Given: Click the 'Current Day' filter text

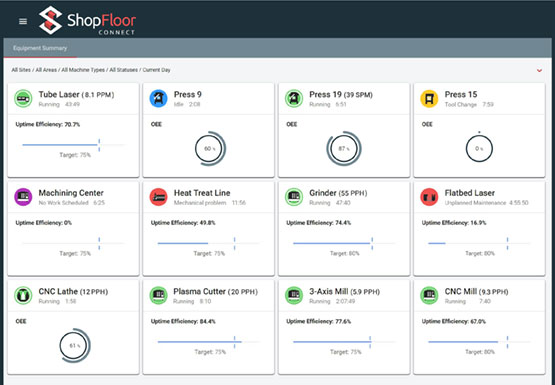Looking at the screenshot, I should pyautogui.click(x=156, y=70).
